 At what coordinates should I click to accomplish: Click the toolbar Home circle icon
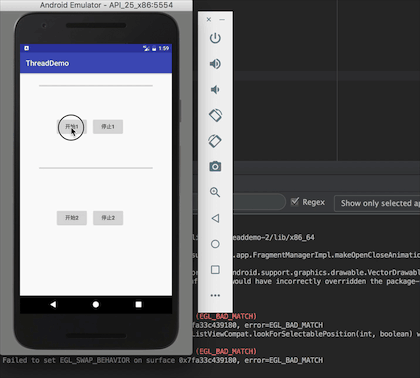[x=215, y=244]
